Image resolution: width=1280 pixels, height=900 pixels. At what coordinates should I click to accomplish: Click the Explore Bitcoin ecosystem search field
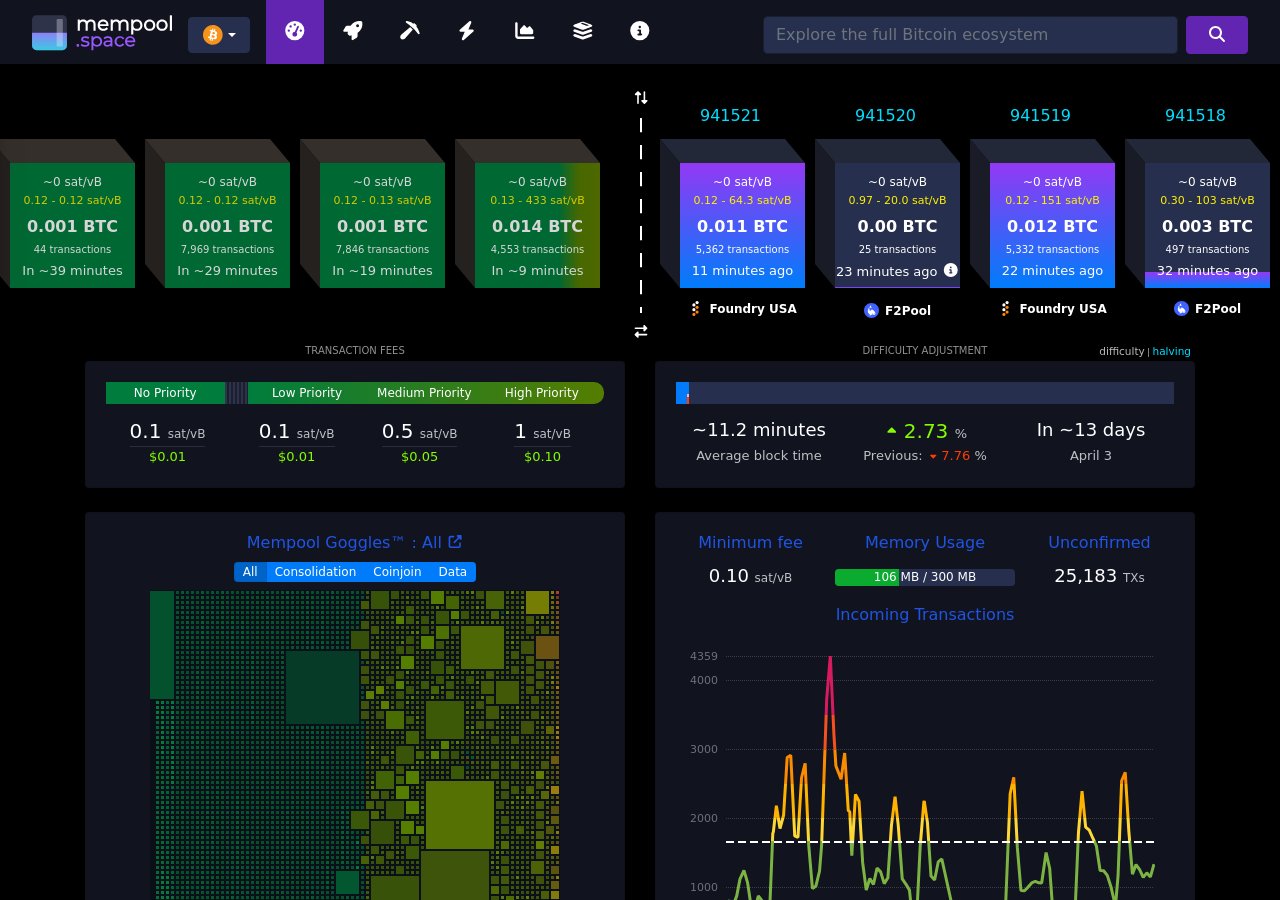(970, 35)
